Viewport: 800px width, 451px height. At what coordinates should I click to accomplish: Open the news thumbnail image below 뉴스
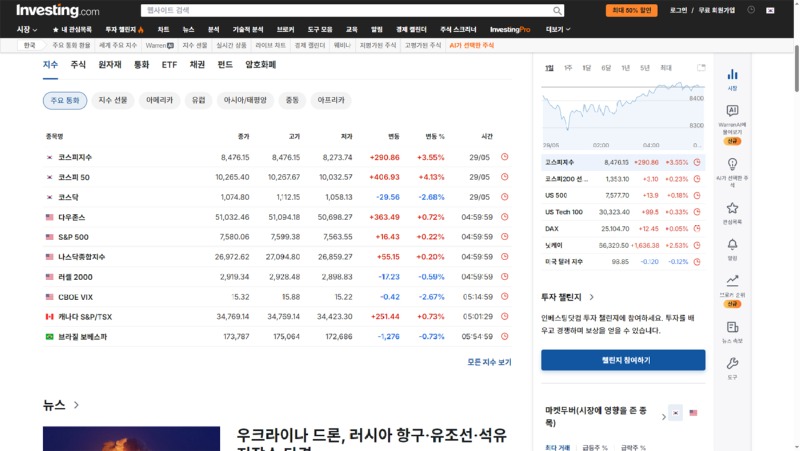pos(131,439)
